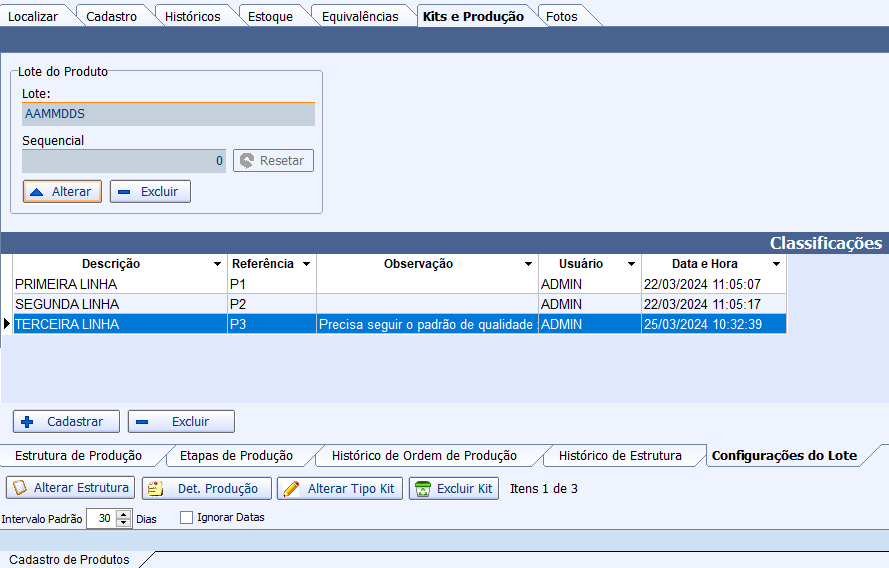Expand the Data e Hora column filter
The image size is (889, 568).
[776, 265]
